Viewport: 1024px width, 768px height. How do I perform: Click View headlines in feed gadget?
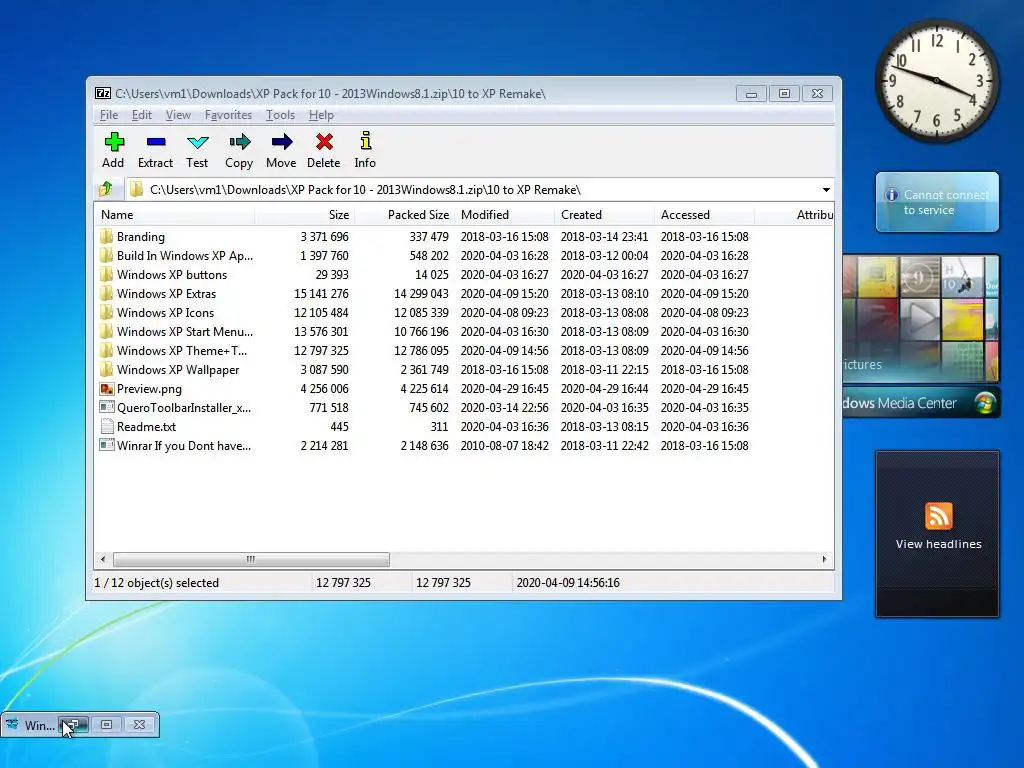[938, 544]
